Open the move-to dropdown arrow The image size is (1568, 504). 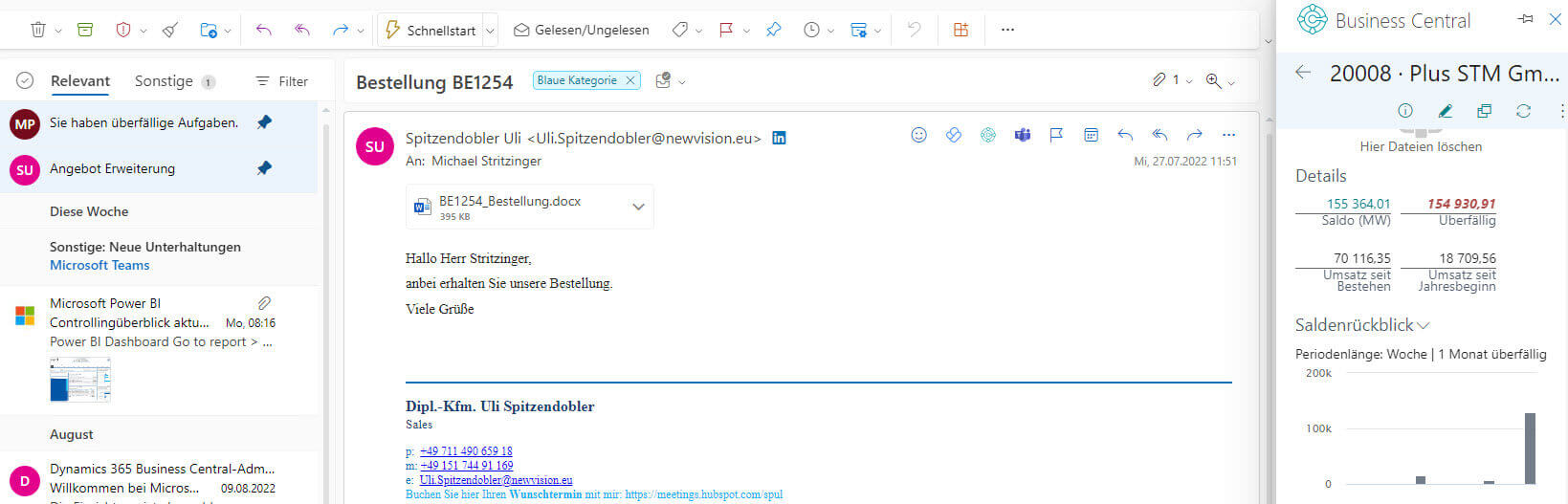[x=228, y=31]
